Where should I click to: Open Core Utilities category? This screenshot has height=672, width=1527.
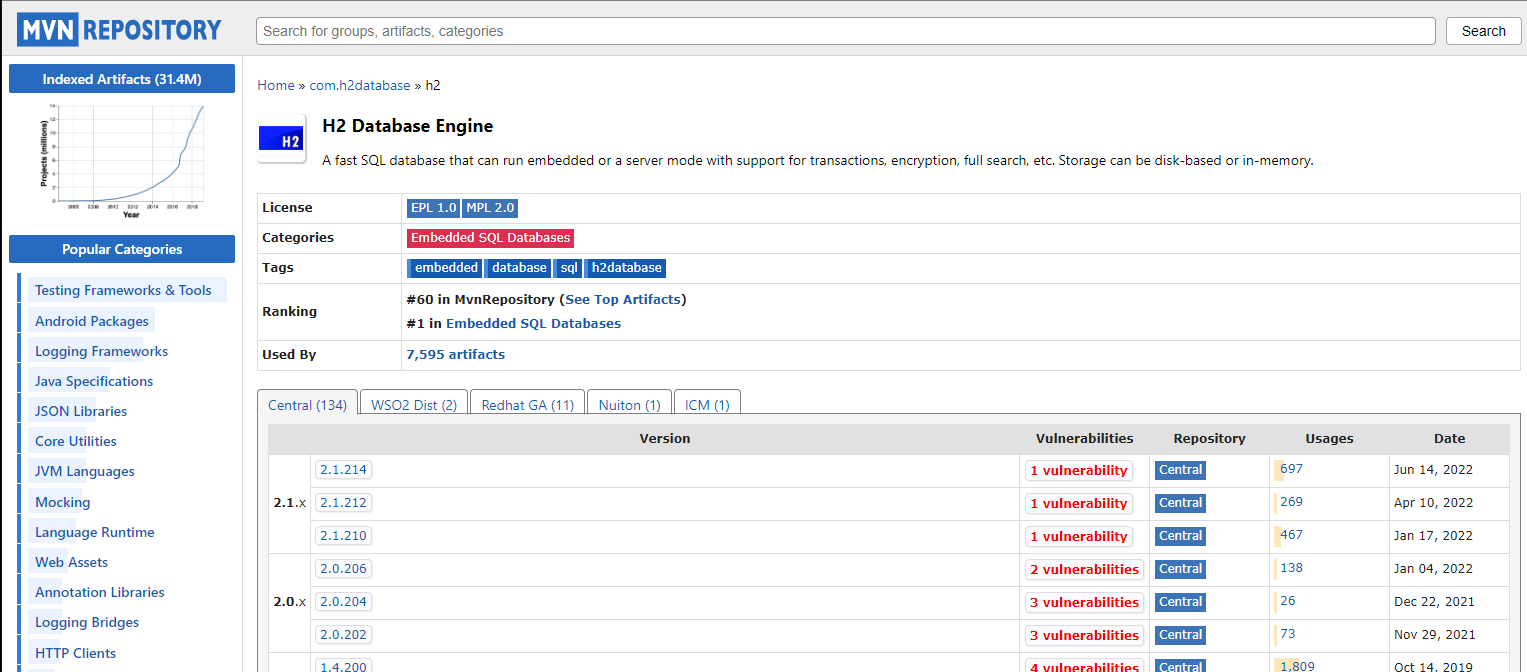click(76, 441)
